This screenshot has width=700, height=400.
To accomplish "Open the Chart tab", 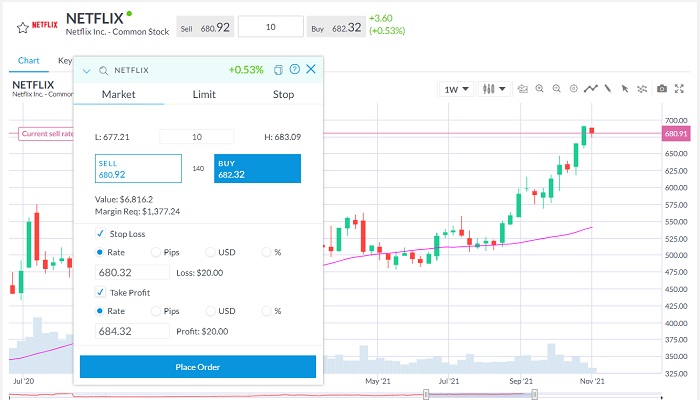I will (x=29, y=61).
